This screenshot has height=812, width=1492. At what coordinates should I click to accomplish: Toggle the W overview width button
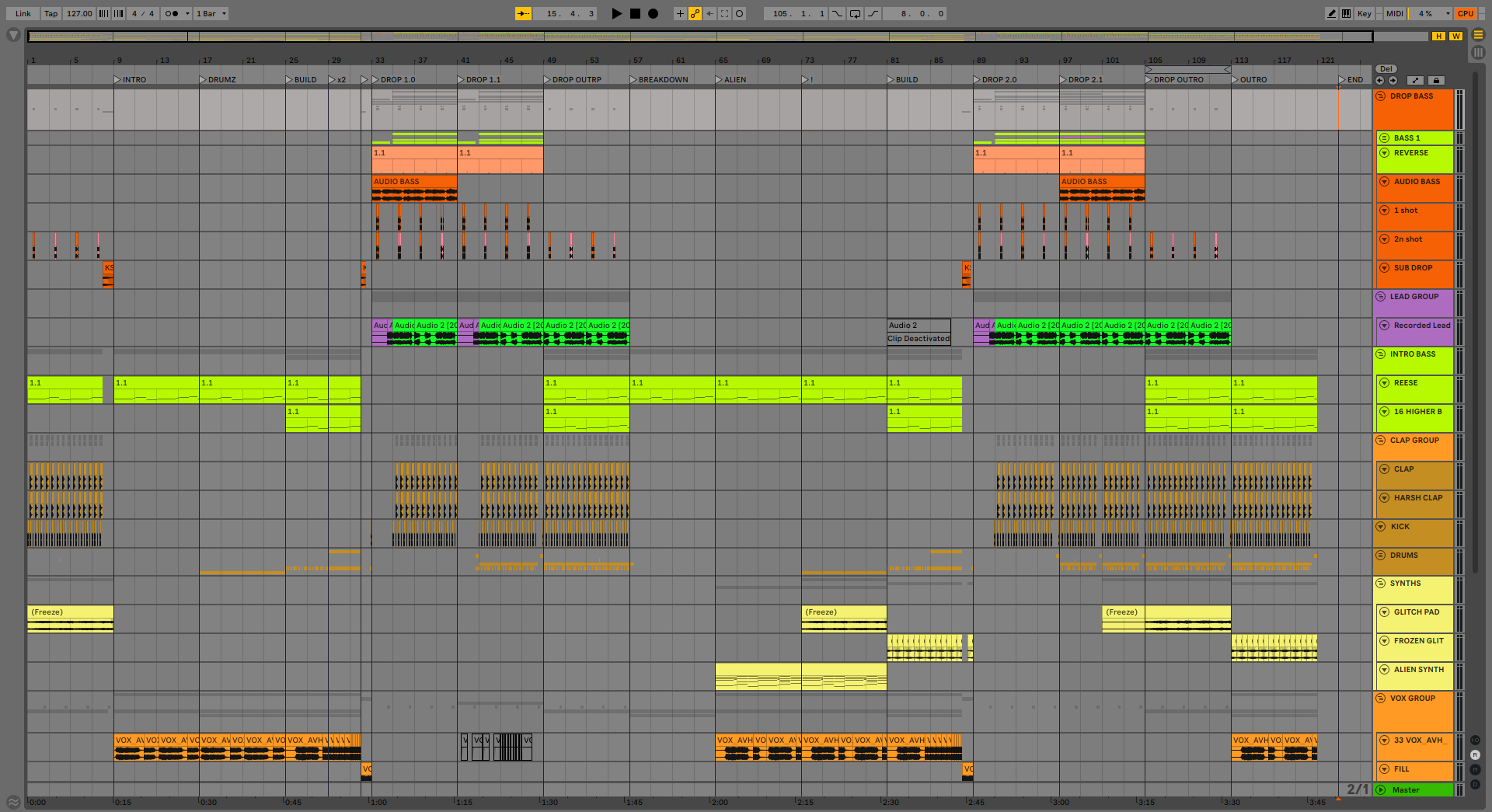[x=1455, y=36]
